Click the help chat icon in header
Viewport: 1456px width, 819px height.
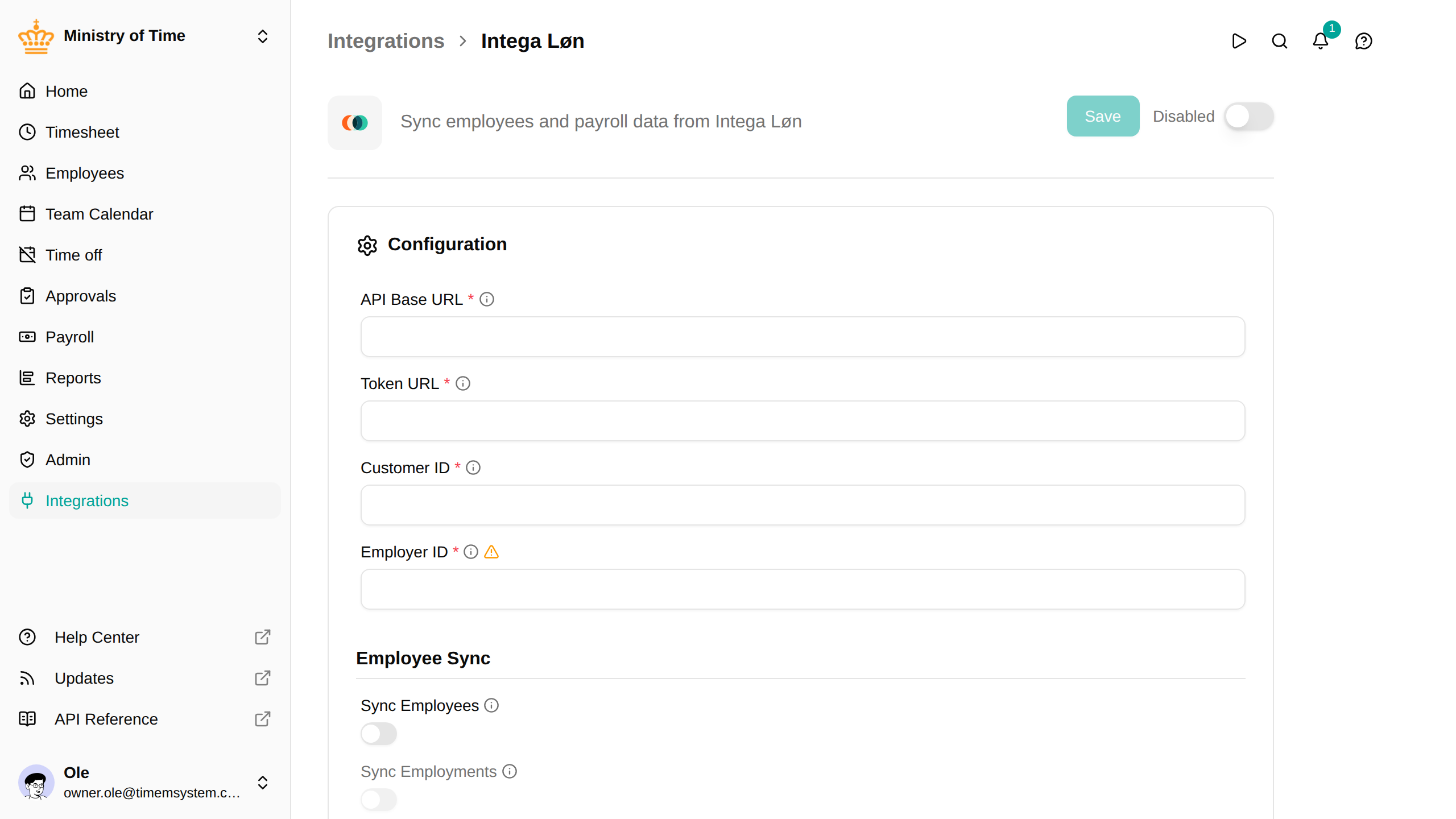1364,41
